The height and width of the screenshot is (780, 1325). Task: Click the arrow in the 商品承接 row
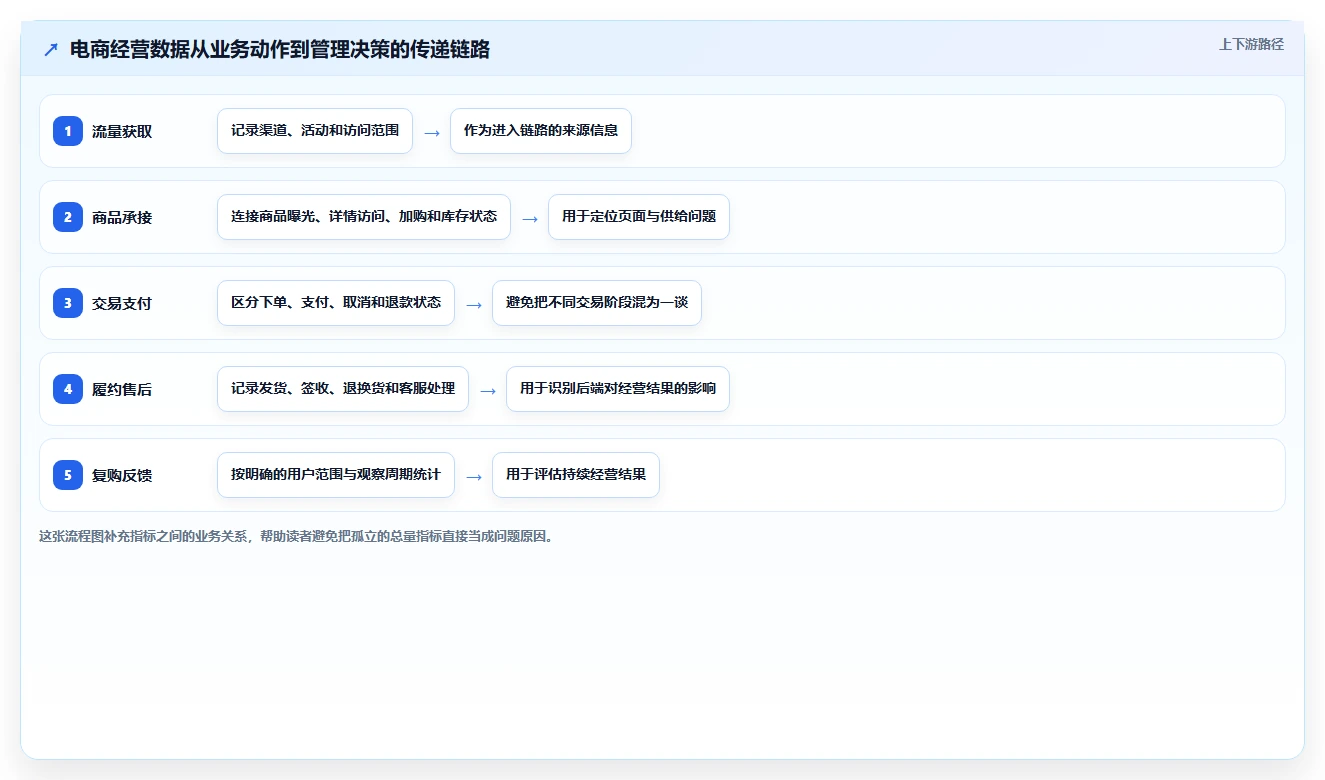point(530,218)
